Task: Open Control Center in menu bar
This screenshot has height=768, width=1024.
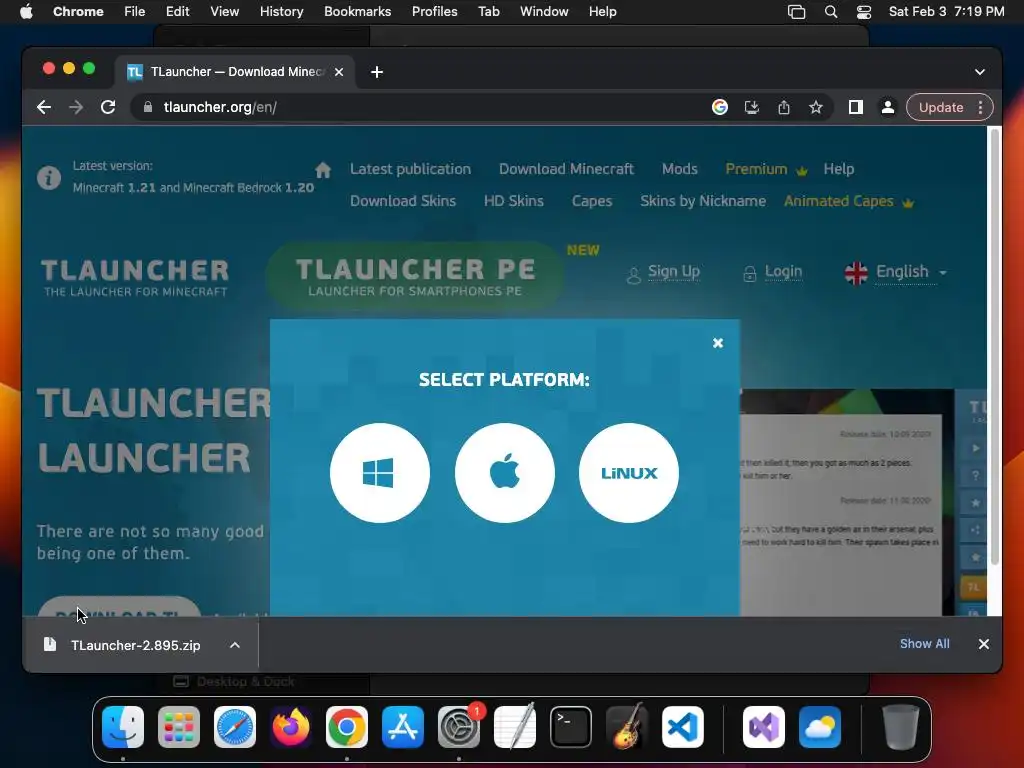Action: coord(863,12)
